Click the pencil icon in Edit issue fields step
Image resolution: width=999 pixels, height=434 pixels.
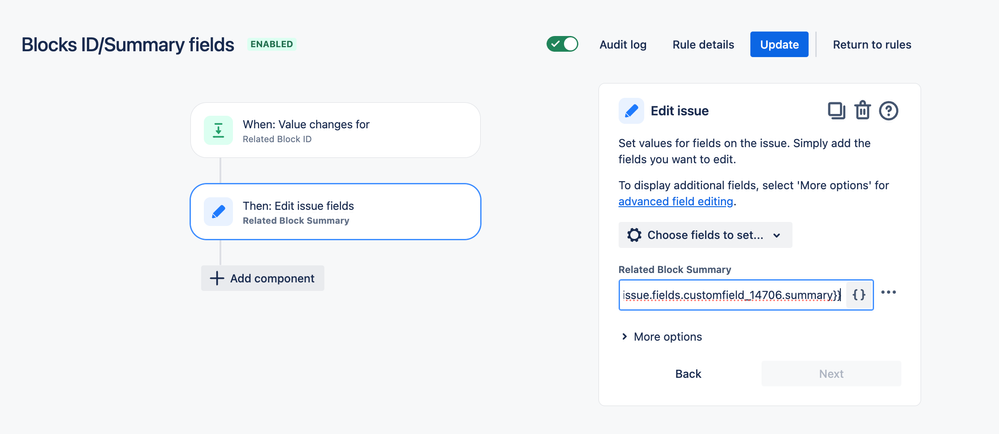218,212
